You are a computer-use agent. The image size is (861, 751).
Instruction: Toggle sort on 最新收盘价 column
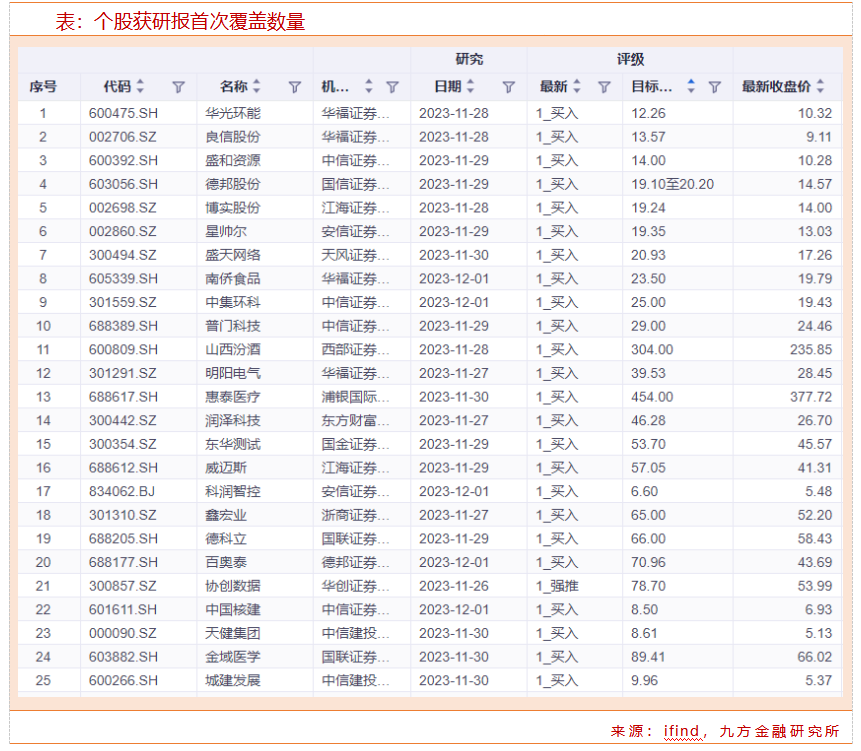[x=820, y=87]
